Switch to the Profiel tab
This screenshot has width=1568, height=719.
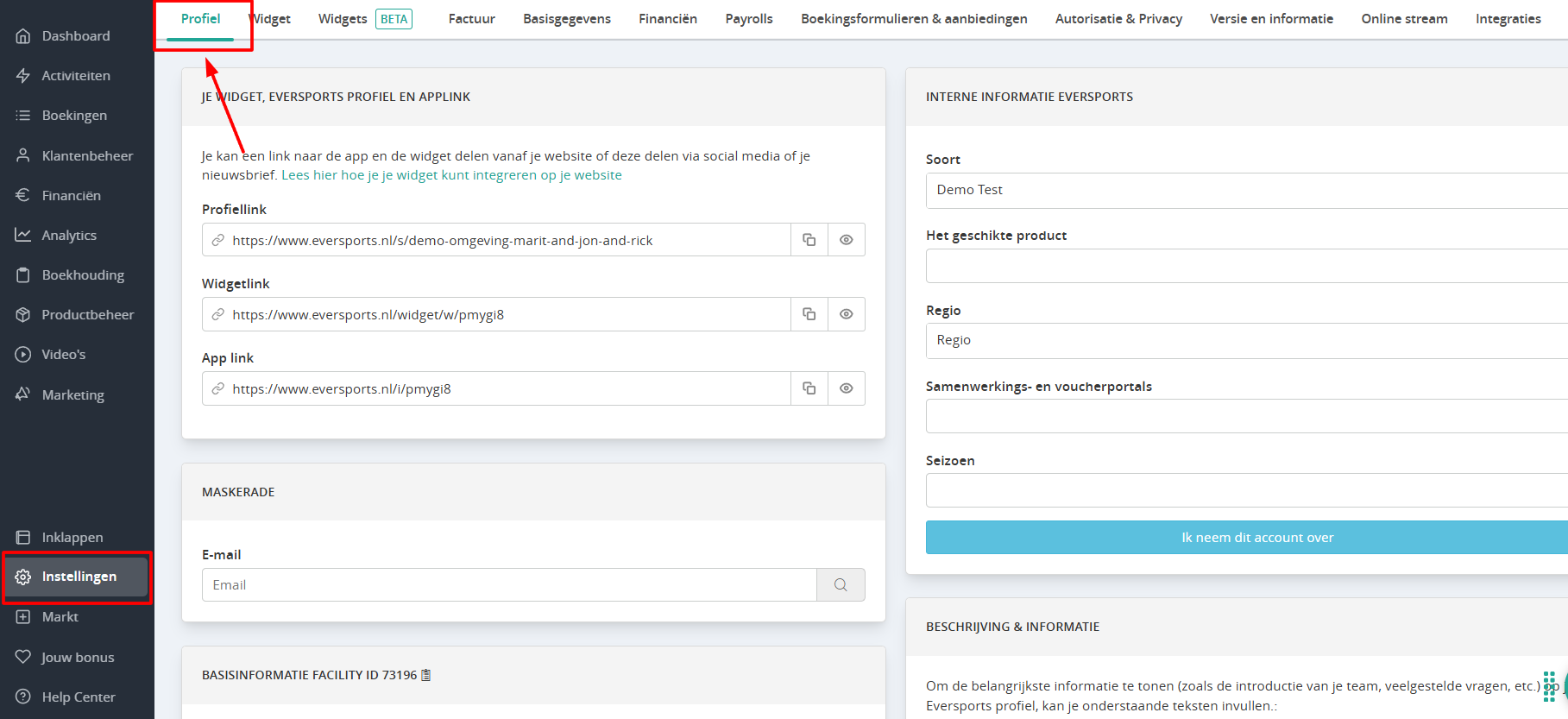pyautogui.click(x=201, y=19)
